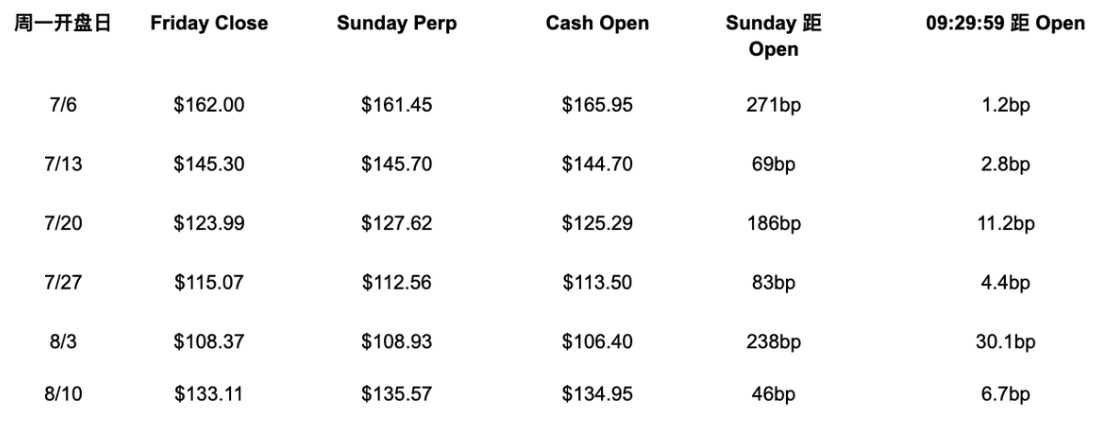Click the 09:29:59 距 Open header
The width and height of the screenshot is (1114, 424).
point(1005,23)
